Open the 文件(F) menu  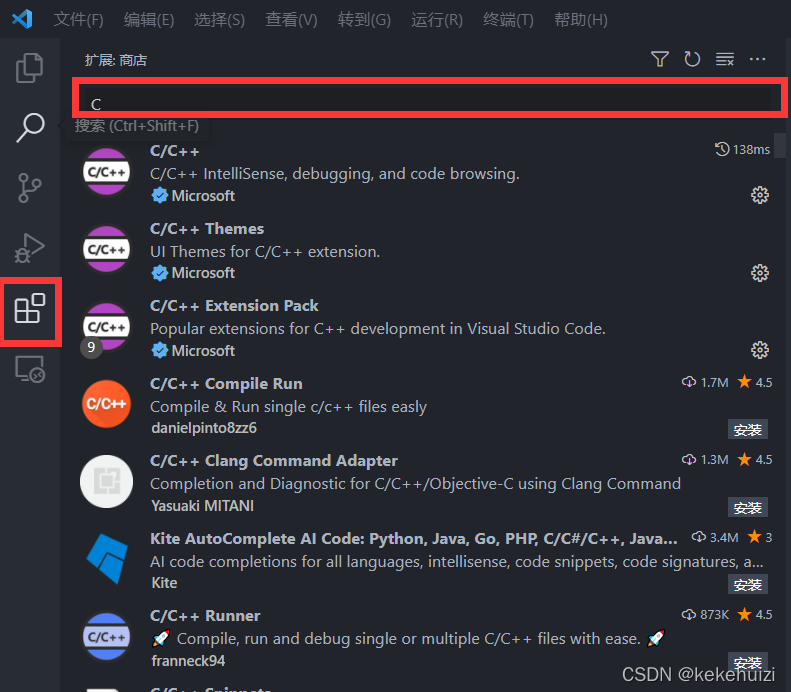78,20
